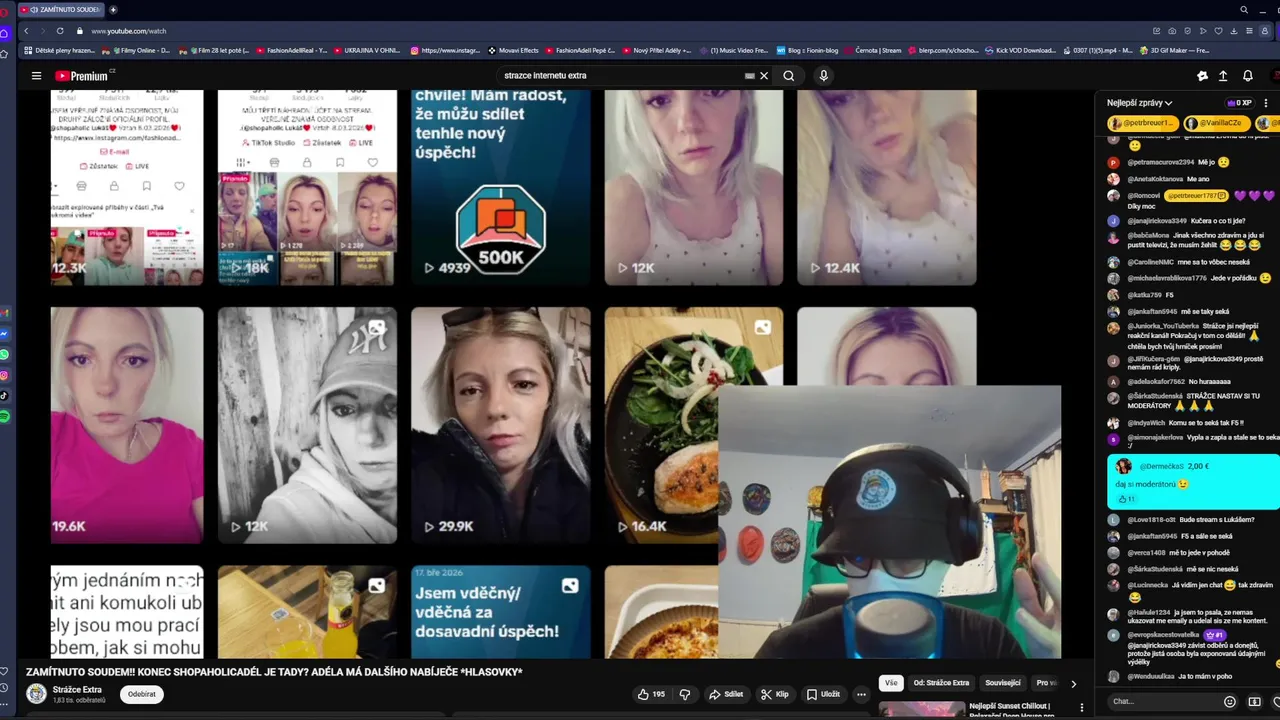Open the 500K milestone thumbnail
The width and height of the screenshot is (1280, 720).
501,187
